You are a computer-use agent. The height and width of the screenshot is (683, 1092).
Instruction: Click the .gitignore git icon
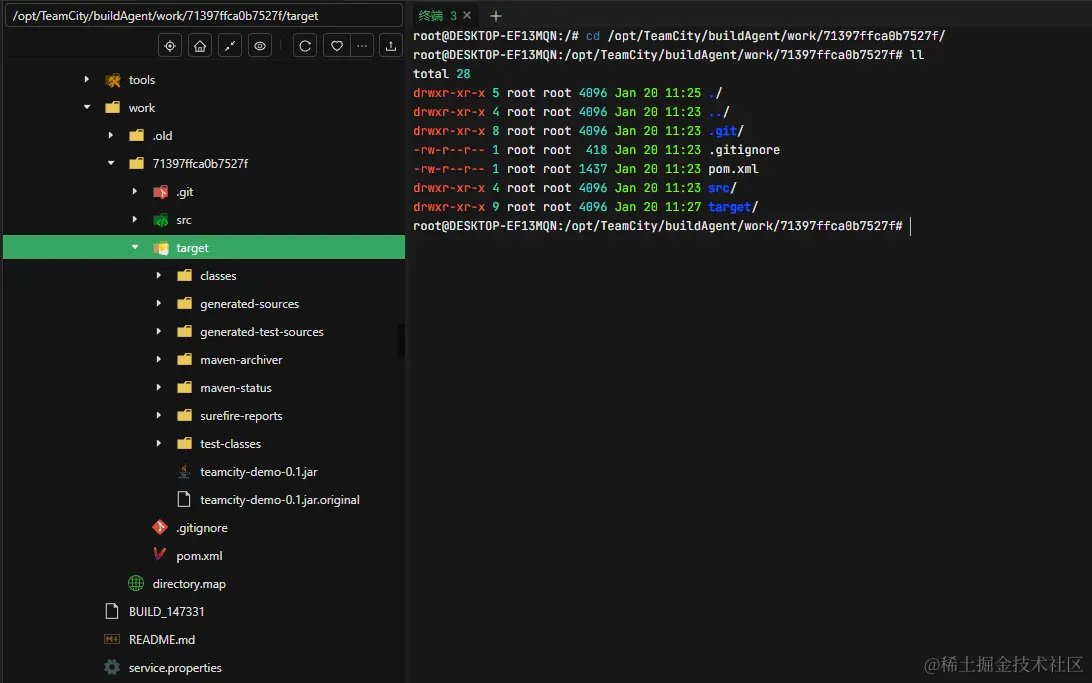160,527
